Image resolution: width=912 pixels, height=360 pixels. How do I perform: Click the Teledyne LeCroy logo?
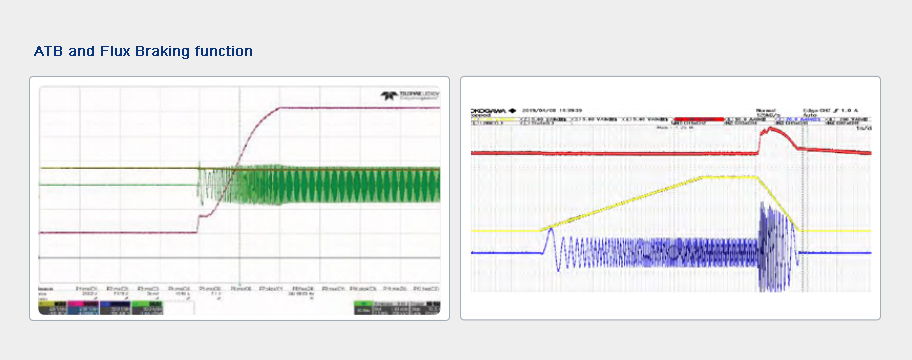point(410,95)
